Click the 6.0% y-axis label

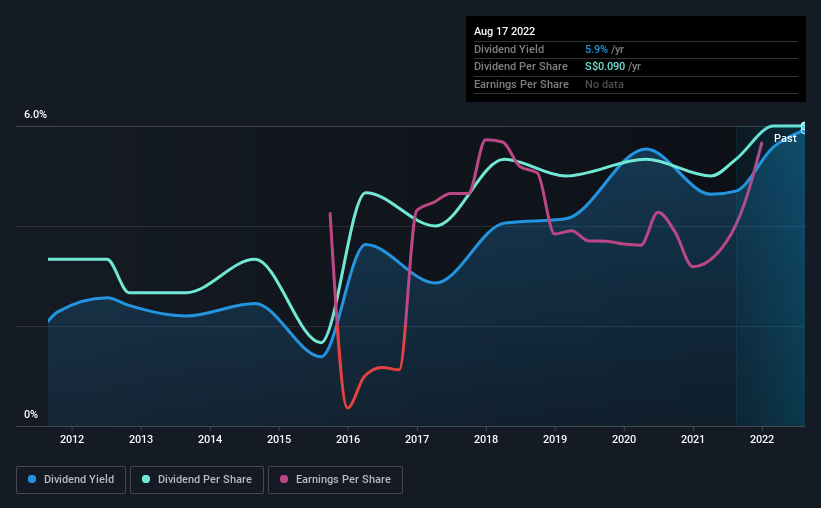pyautogui.click(x=35, y=115)
